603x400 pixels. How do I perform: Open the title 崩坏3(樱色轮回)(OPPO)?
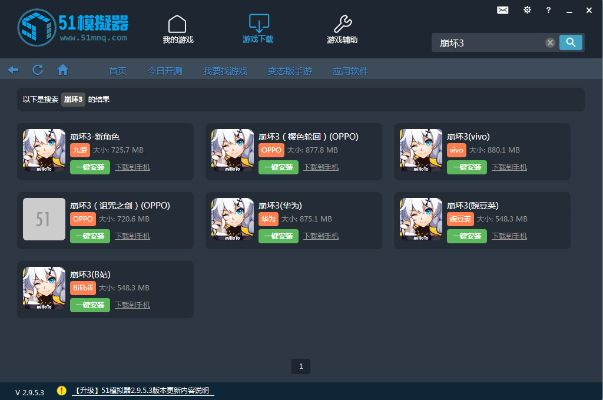pyautogui.click(x=308, y=137)
